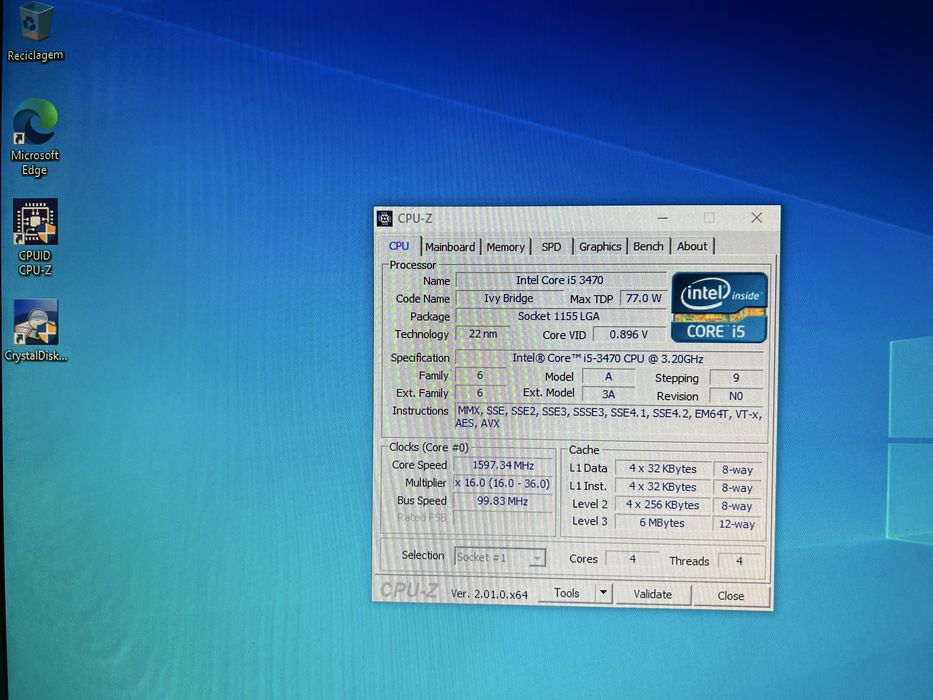Click the Max TDP value '77.0 W'
Screen dimensions: 933x700
pyautogui.click(x=643, y=298)
